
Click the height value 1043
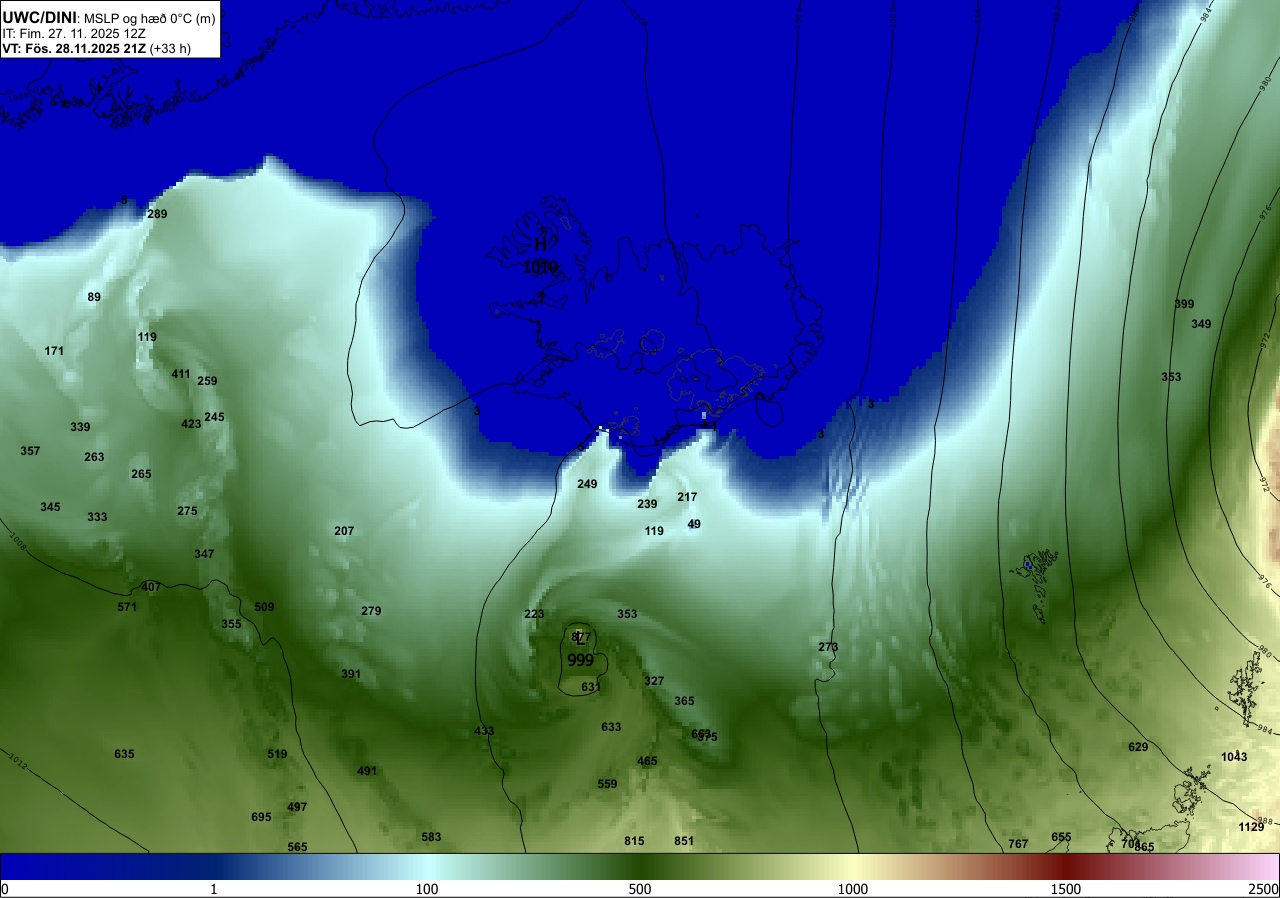(x=1234, y=757)
